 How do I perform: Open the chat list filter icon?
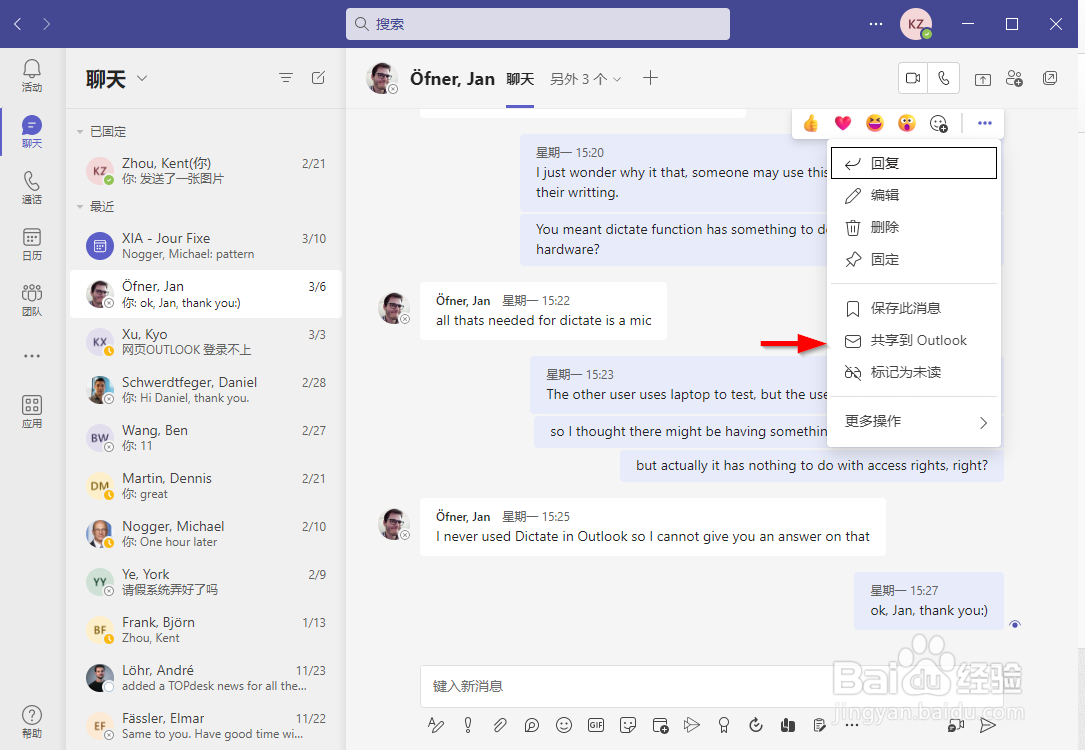pos(286,78)
